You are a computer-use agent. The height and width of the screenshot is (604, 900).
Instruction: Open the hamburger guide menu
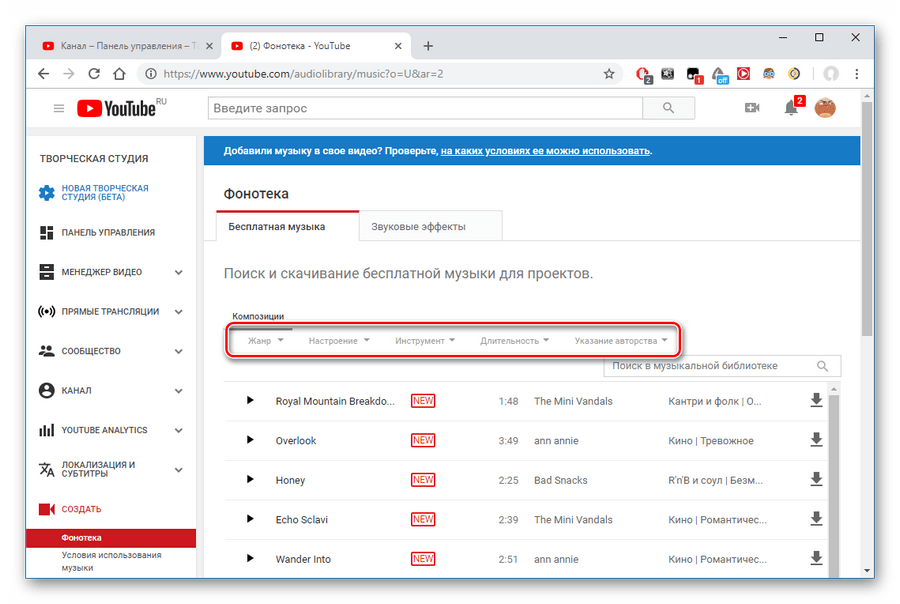click(59, 108)
